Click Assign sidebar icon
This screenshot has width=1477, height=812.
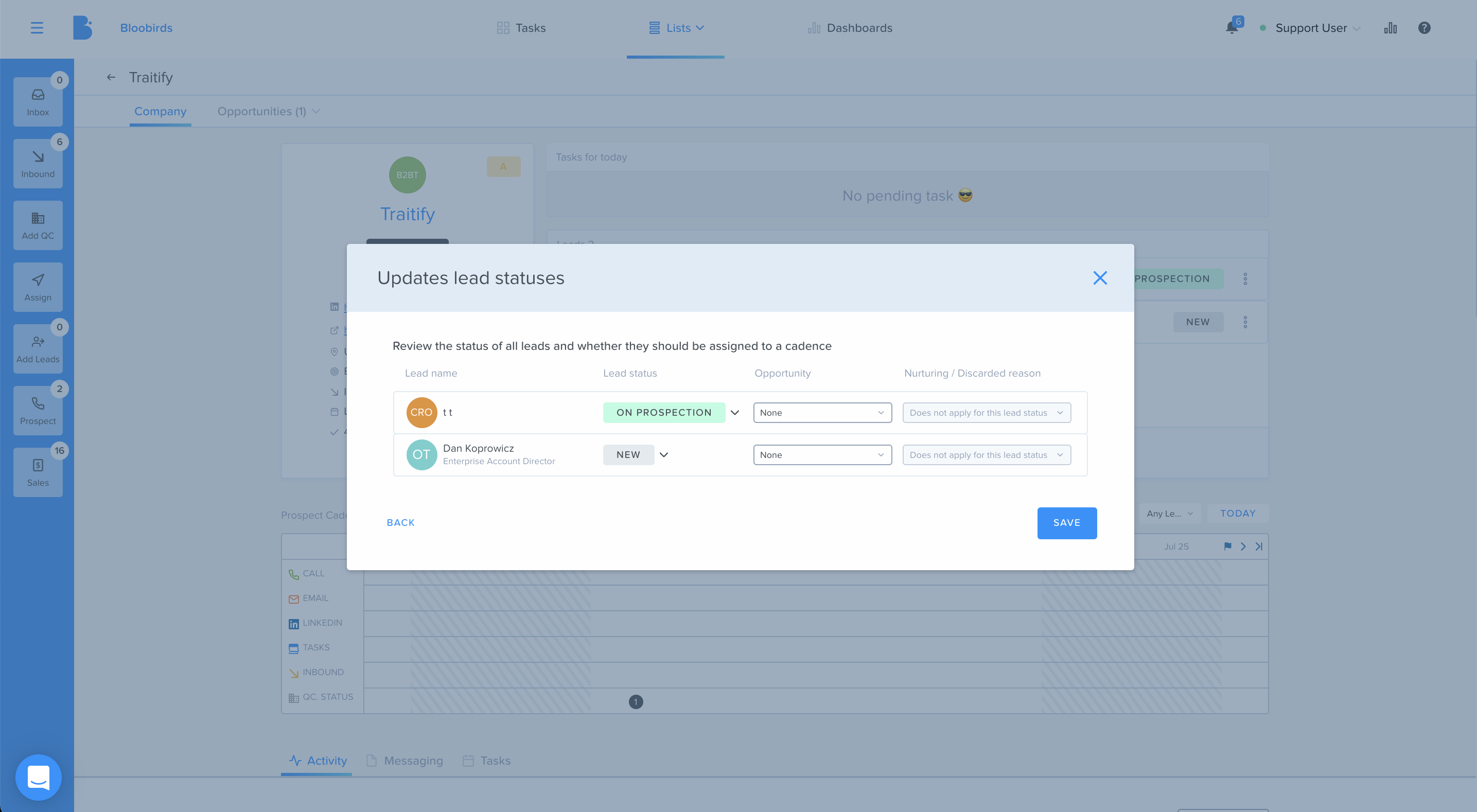pyautogui.click(x=38, y=287)
